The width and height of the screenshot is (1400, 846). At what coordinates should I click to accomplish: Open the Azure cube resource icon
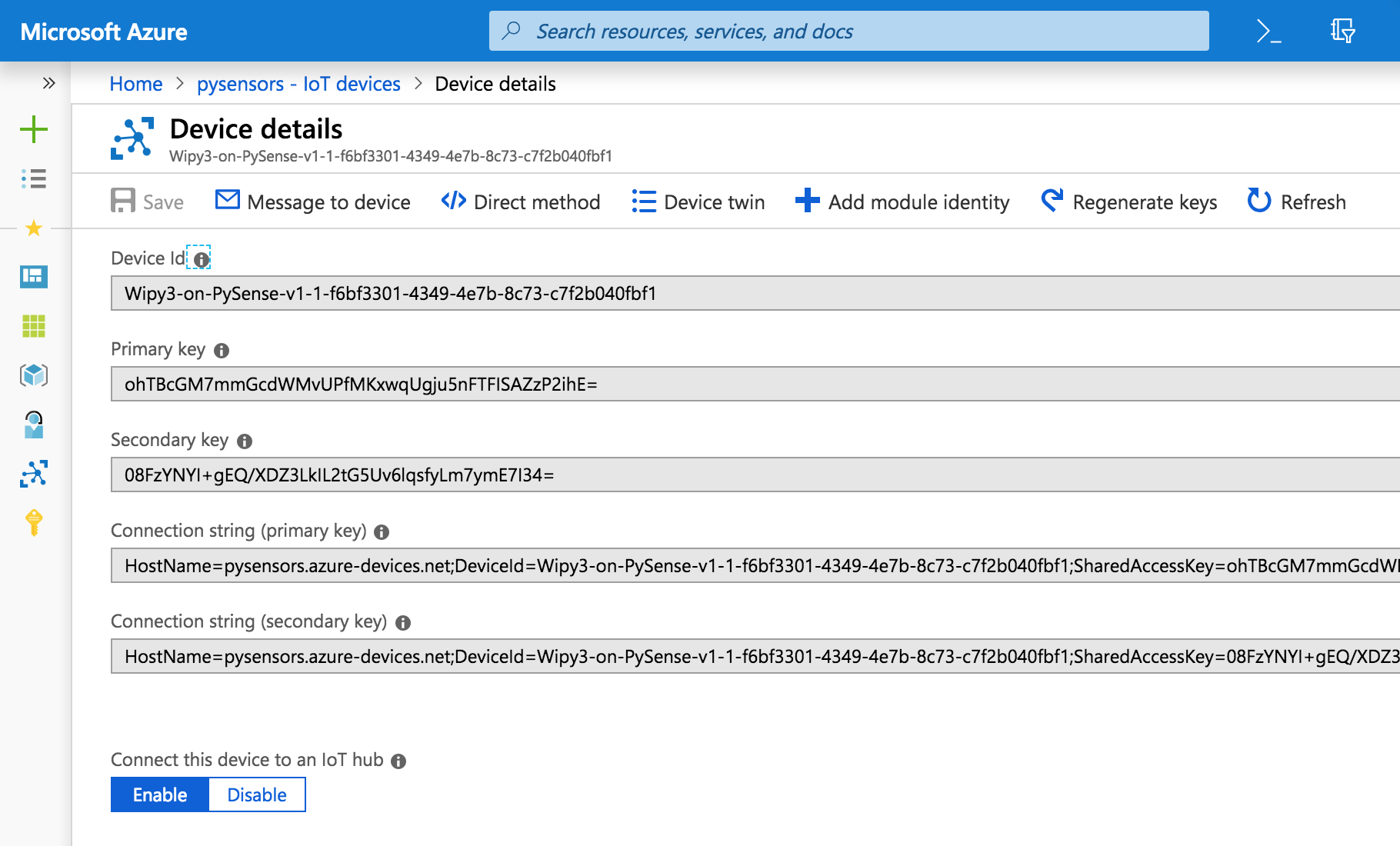33,376
